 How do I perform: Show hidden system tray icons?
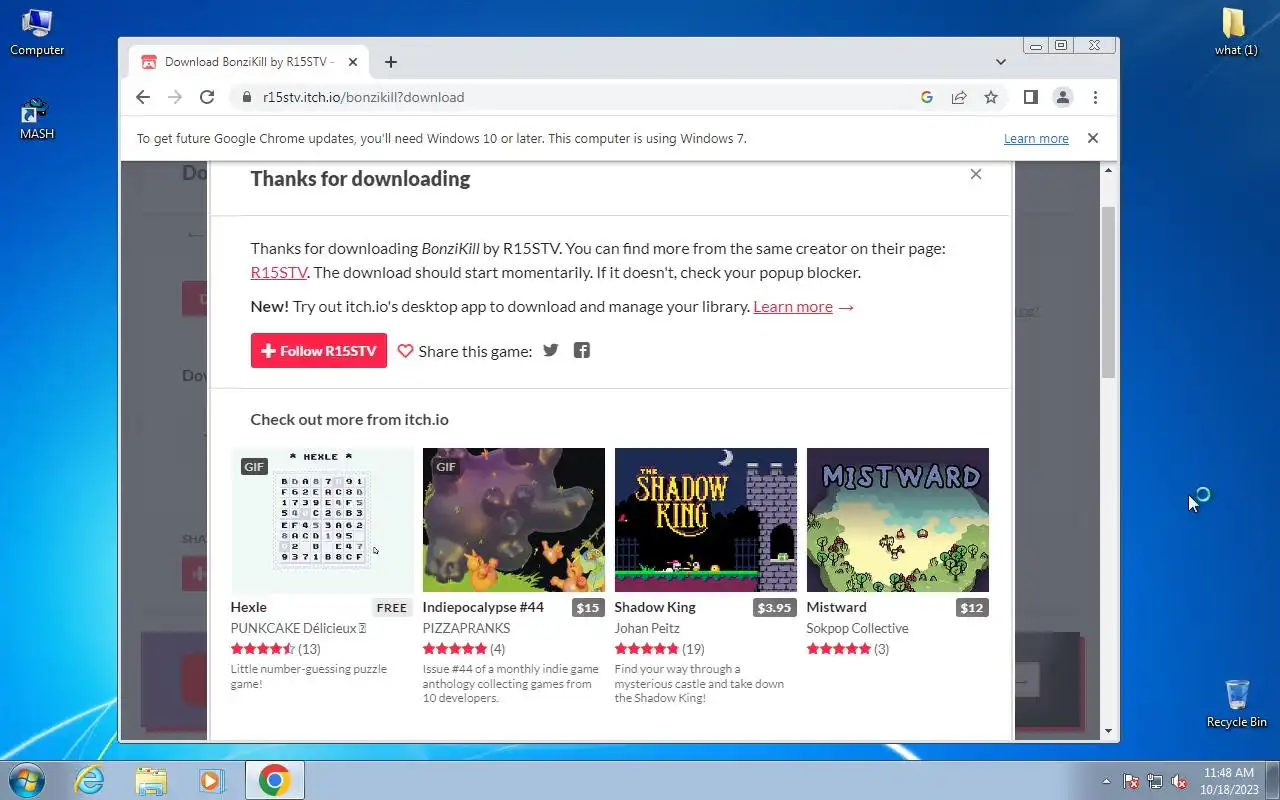1106,781
